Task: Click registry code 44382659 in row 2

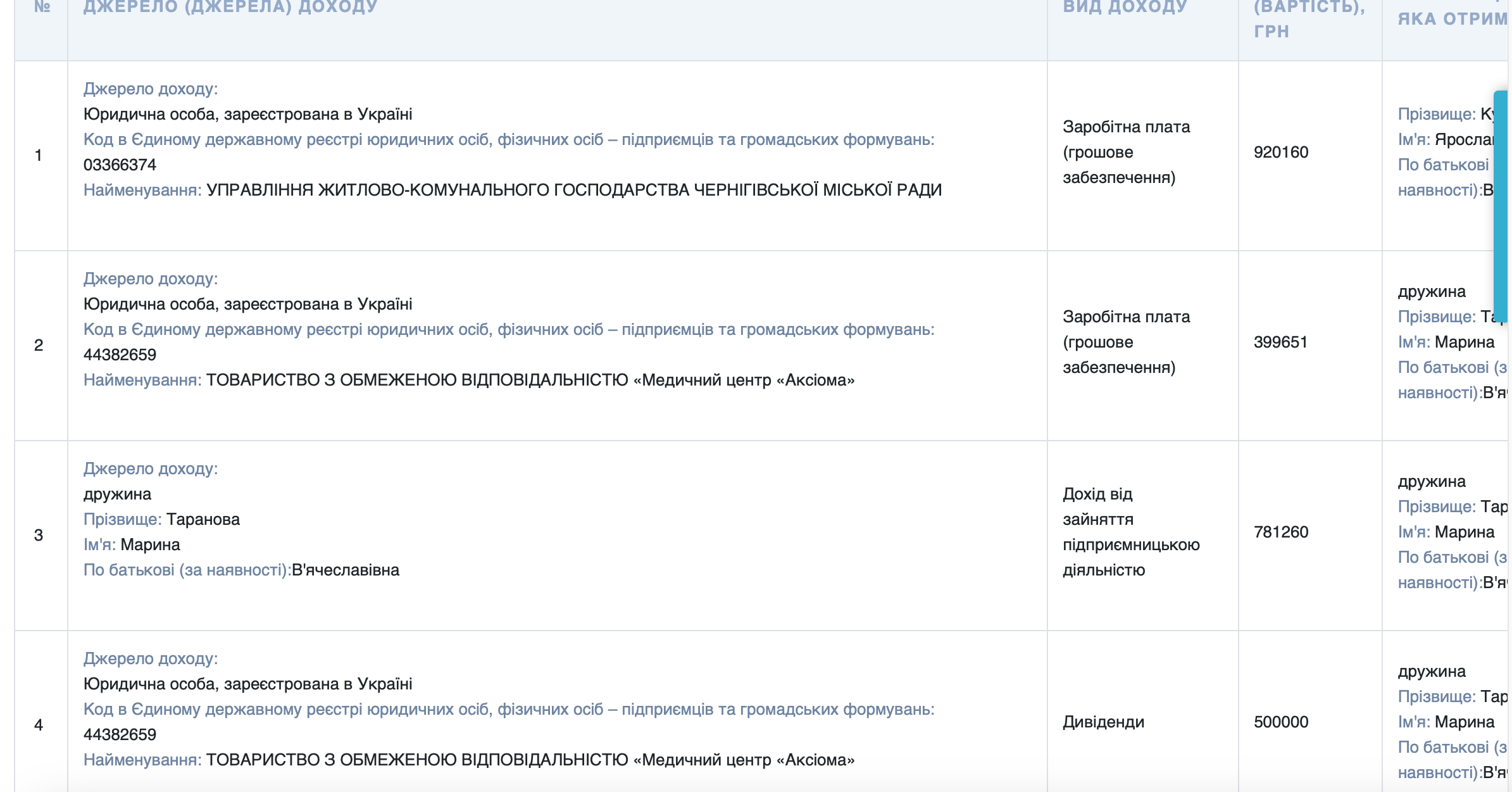Action: [120, 355]
